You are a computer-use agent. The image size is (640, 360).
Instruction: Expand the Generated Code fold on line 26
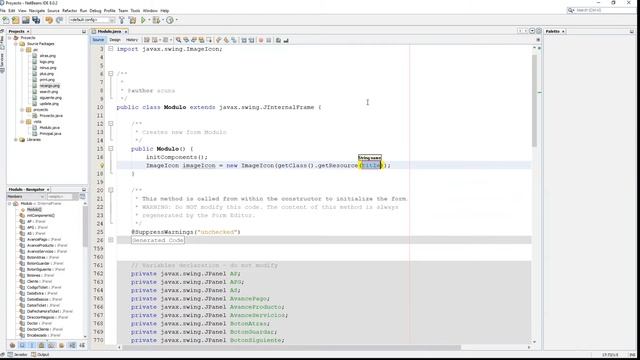click(x=111, y=240)
